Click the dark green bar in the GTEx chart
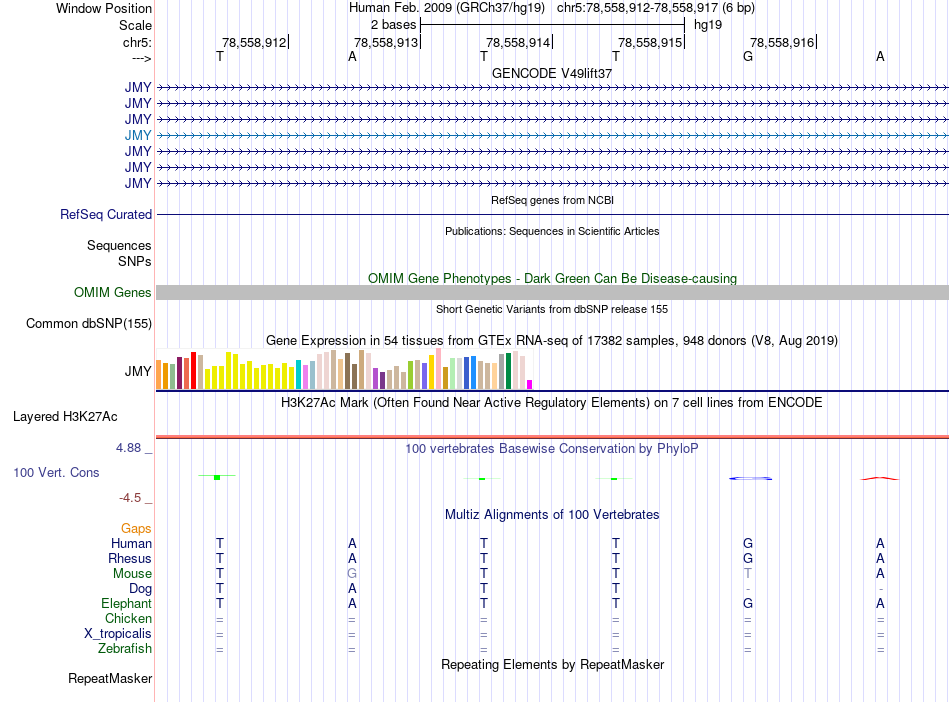The height and width of the screenshot is (702, 950). (x=508, y=371)
